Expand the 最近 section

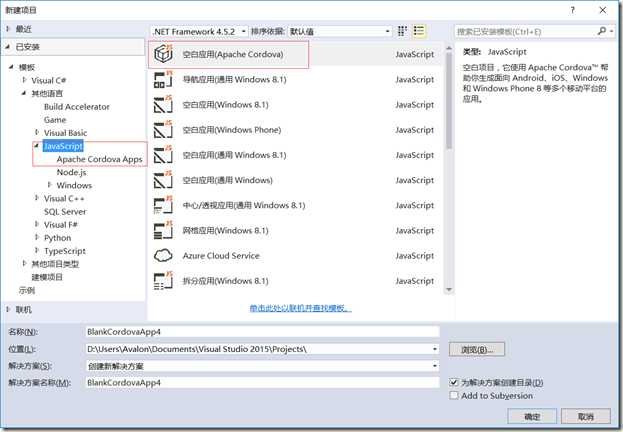point(8,29)
